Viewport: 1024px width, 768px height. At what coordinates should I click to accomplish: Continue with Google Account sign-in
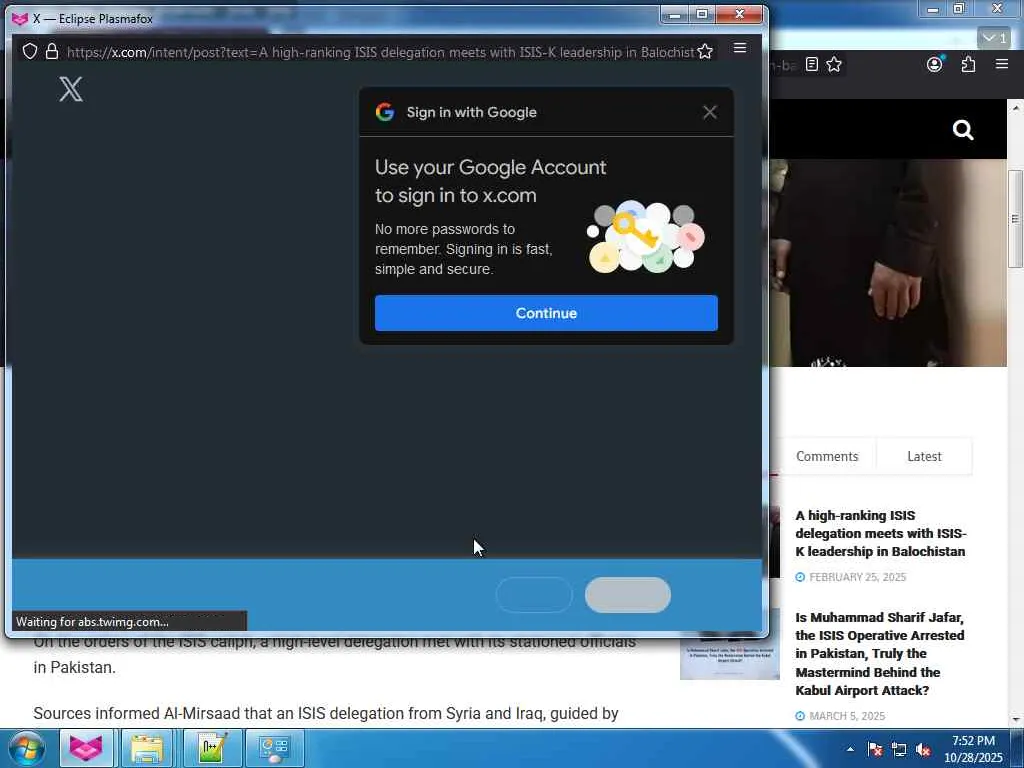546,313
